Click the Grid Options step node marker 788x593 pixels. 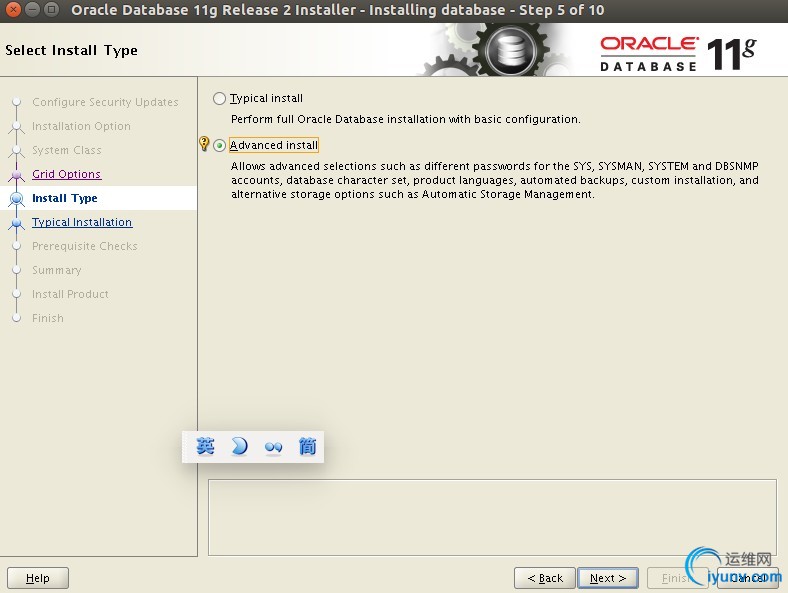tap(17, 174)
